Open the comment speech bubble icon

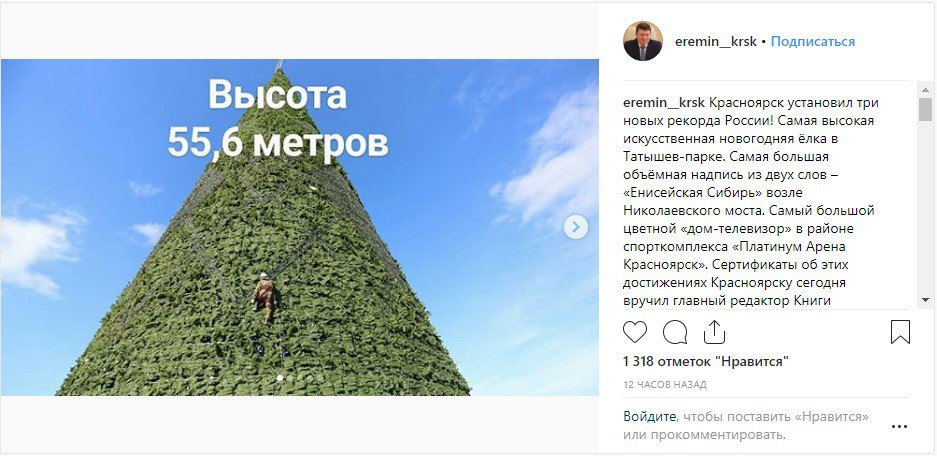click(x=675, y=332)
